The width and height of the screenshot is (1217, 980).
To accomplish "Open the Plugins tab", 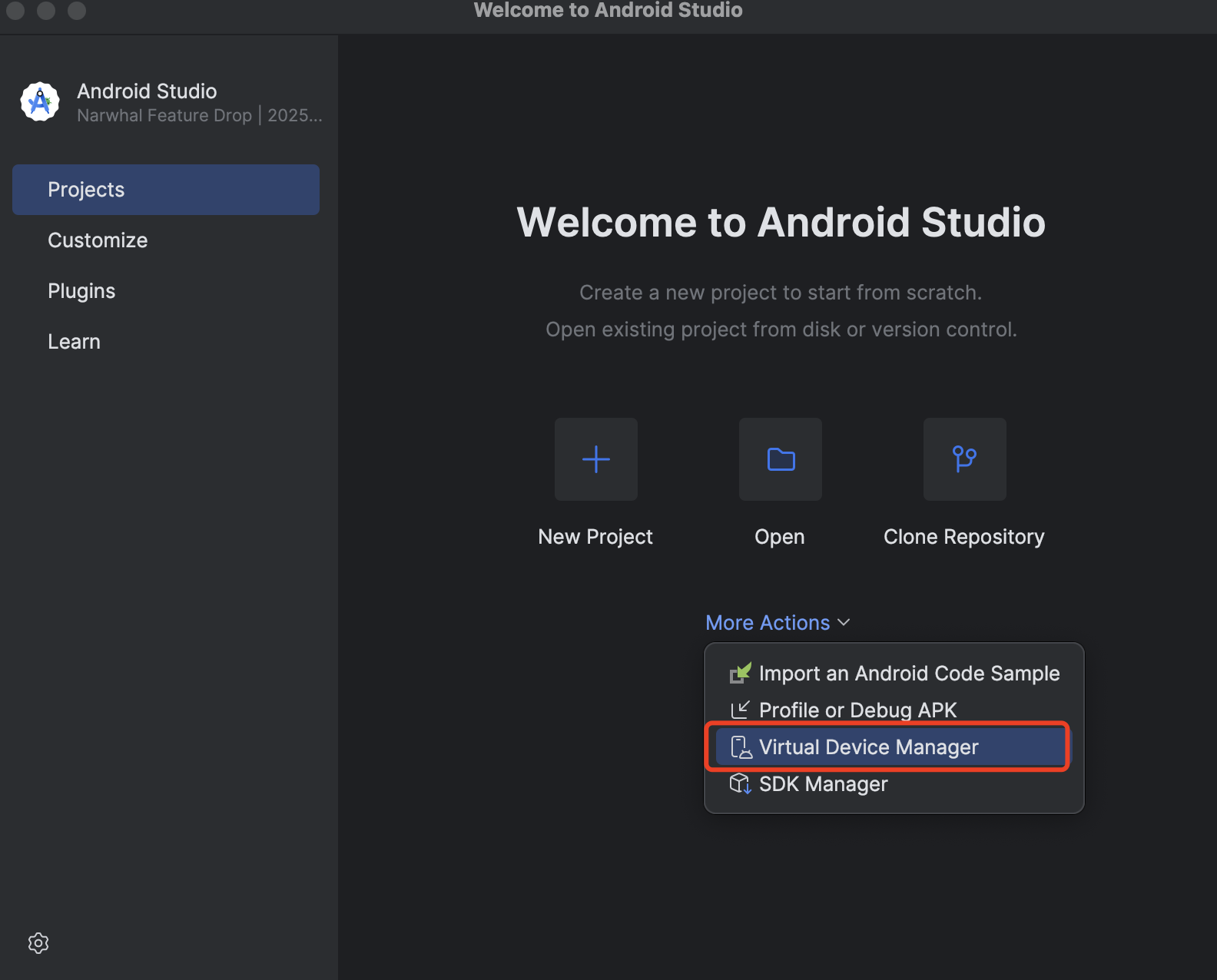I will tap(166, 291).
